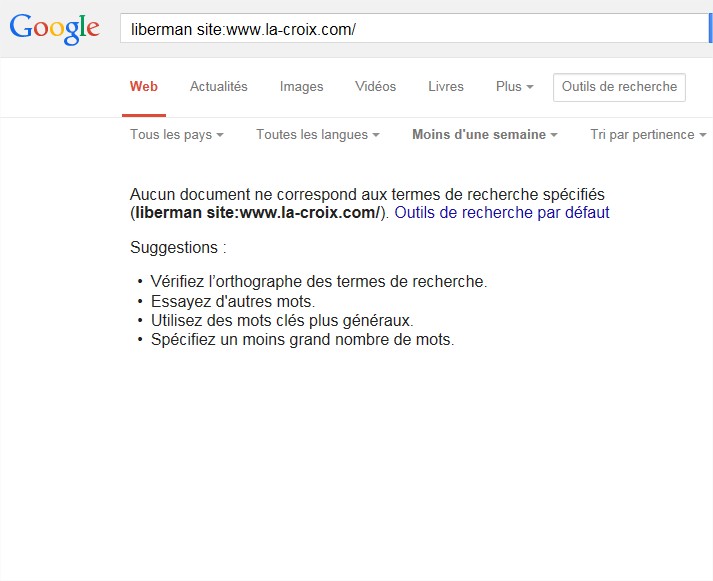
Task: Open the Tous les pays filter
Action: click(177, 135)
